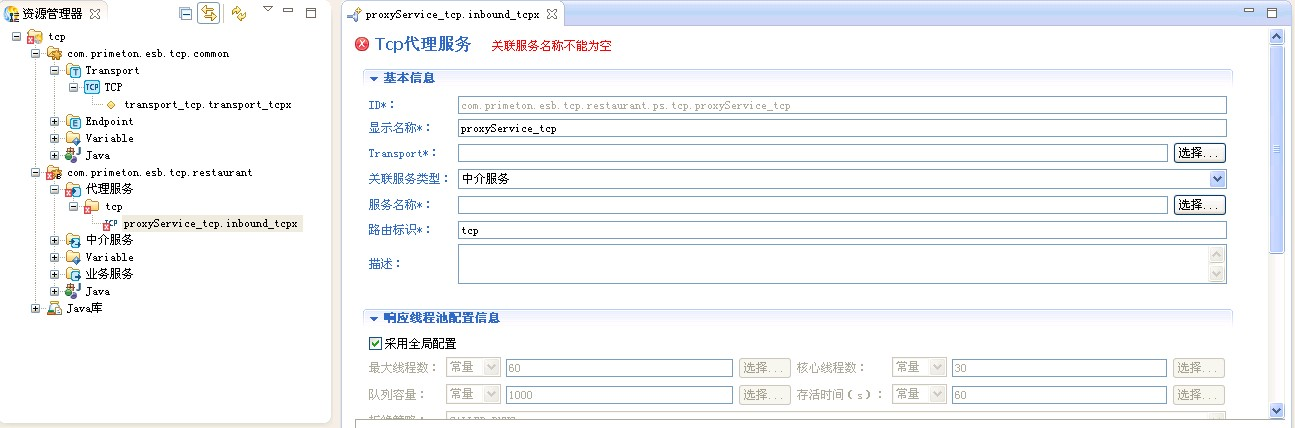Click the 服务名称 input field
This screenshot has width=1295, height=428.
[x=813, y=205]
